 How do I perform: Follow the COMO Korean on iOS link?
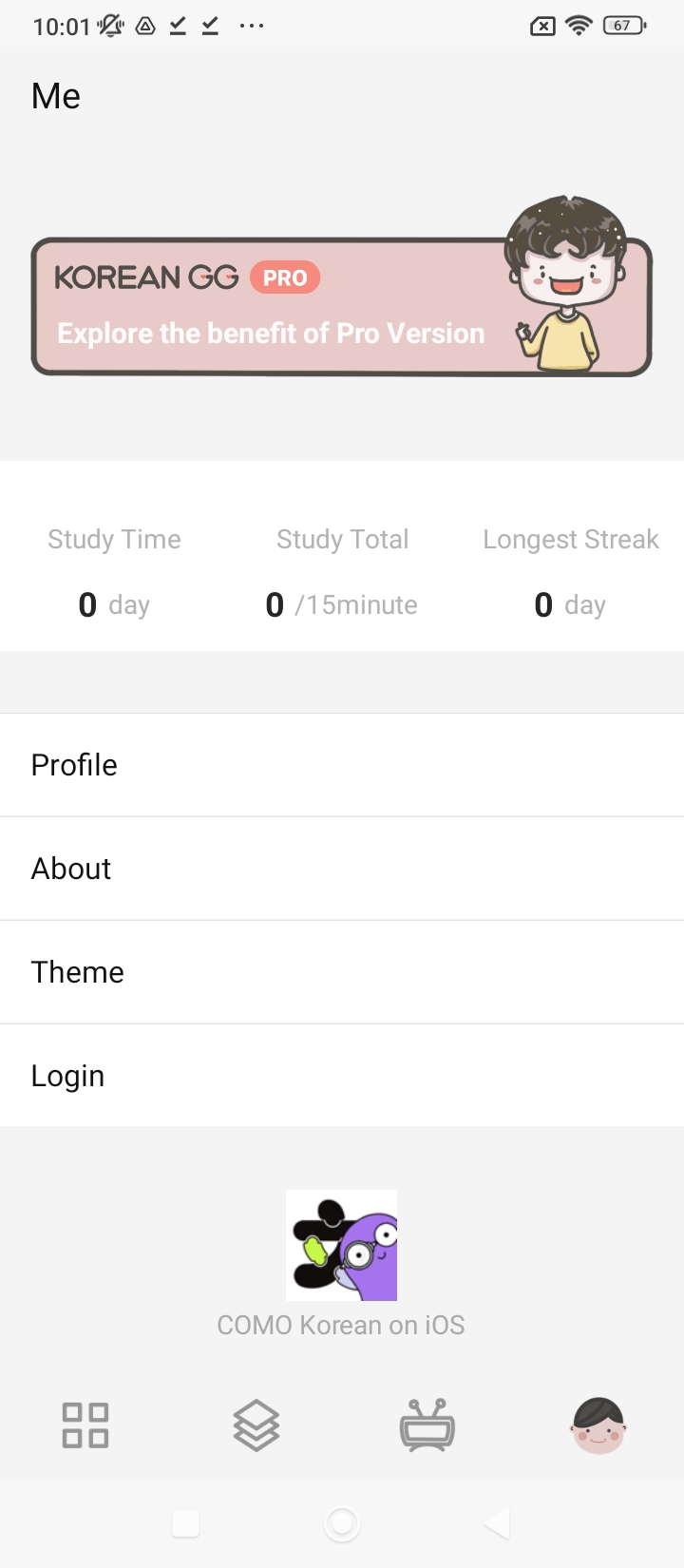[x=341, y=1325]
